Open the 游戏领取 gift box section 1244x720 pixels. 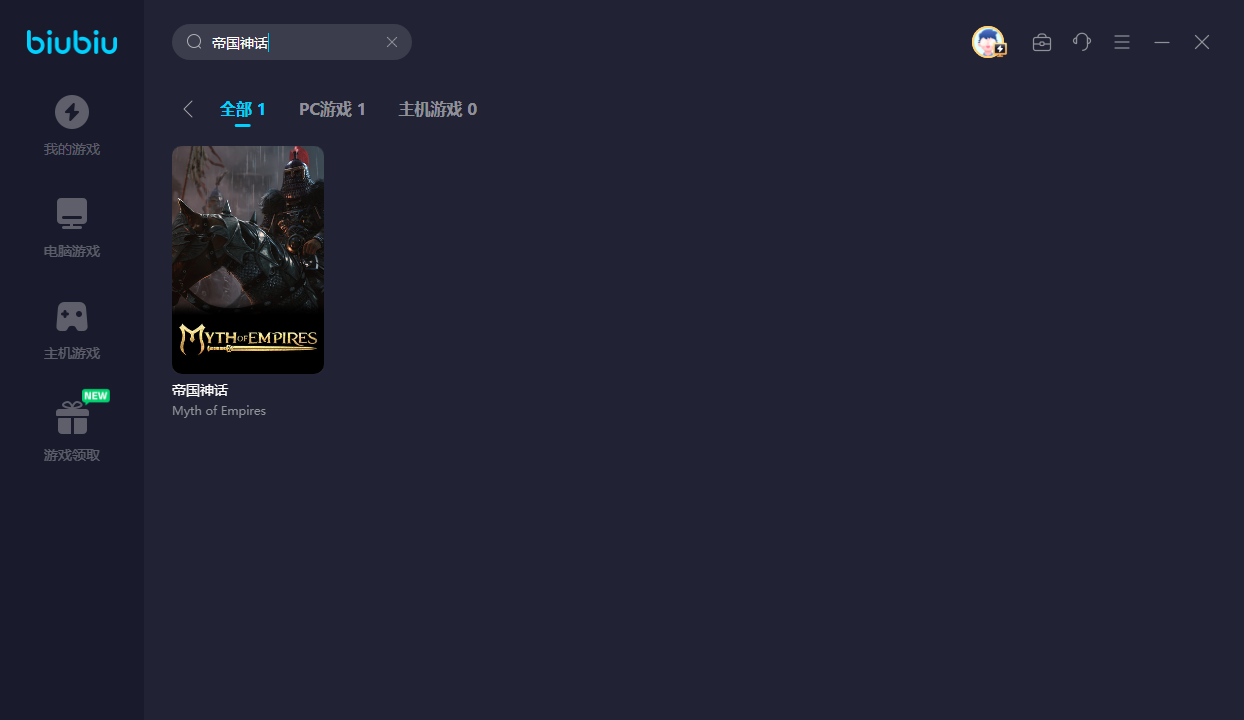pos(72,418)
